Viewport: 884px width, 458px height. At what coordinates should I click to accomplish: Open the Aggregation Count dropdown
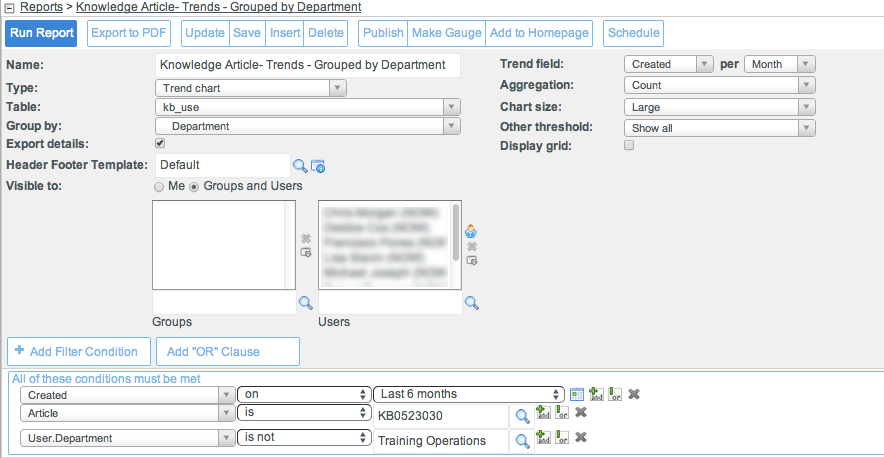pyautogui.click(x=720, y=85)
